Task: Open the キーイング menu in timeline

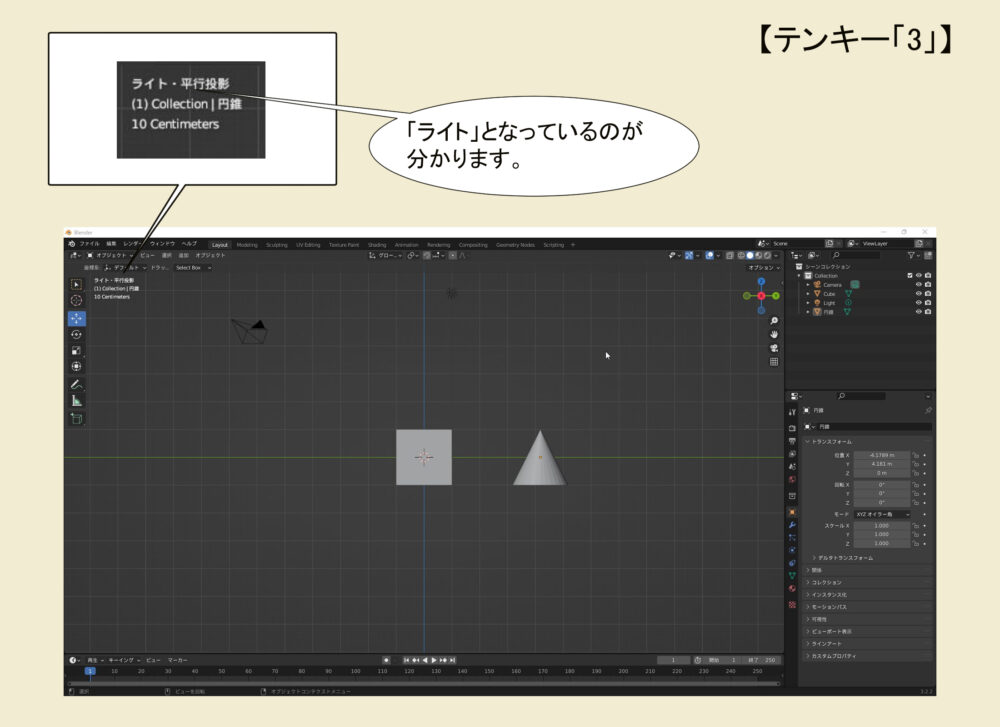Action: point(123,660)
